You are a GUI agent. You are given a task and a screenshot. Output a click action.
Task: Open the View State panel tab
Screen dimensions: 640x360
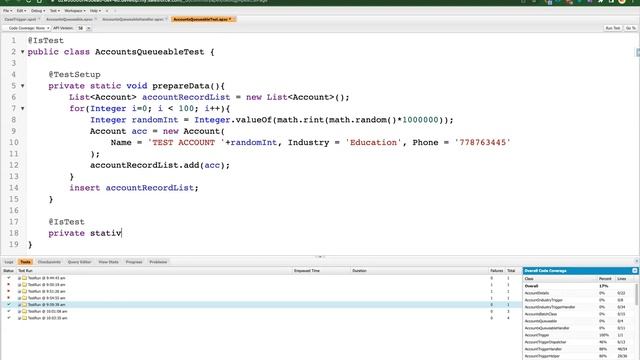coord(109,262)
